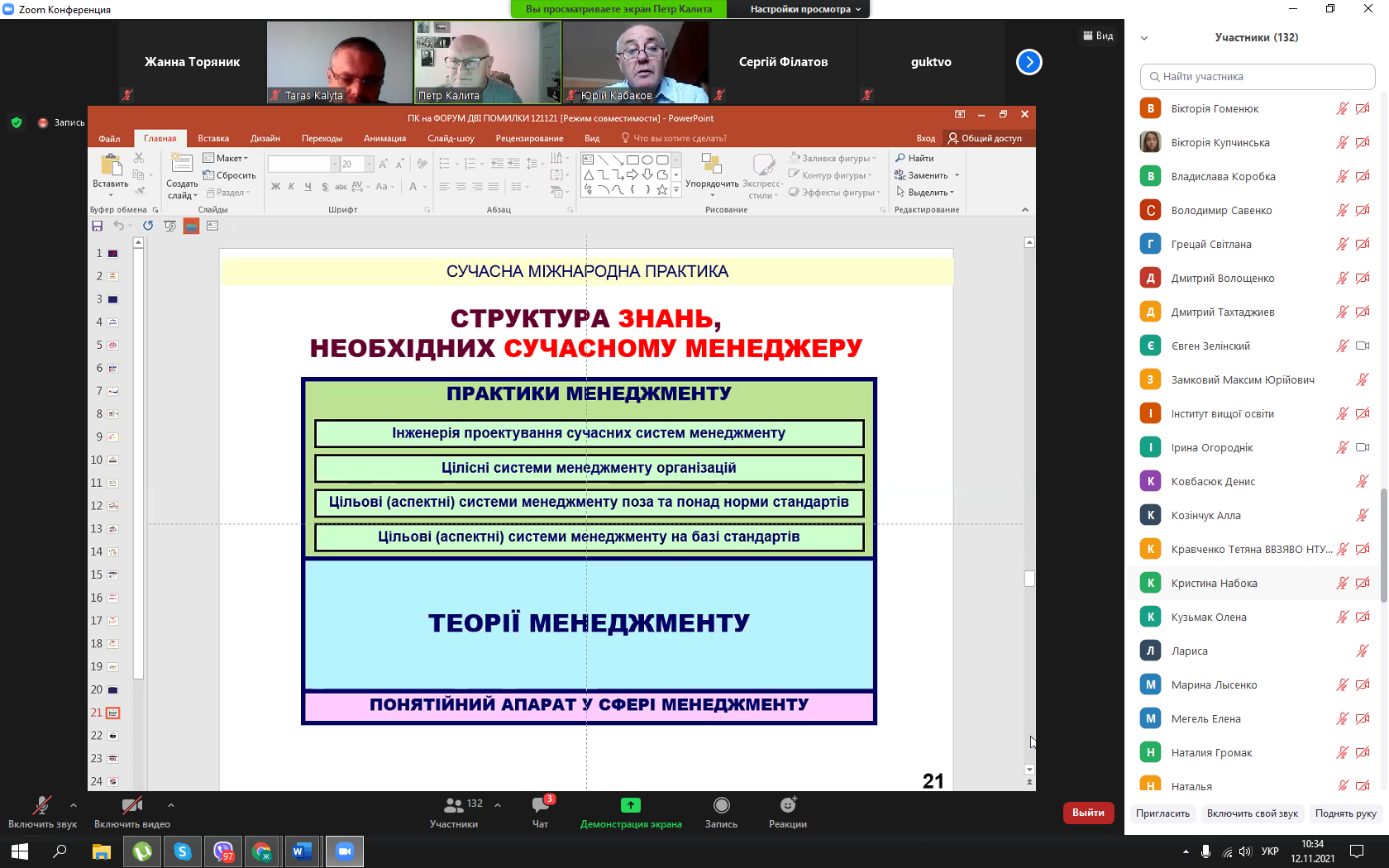Click the Вид view button
1389x868 pixels.
1098,36
